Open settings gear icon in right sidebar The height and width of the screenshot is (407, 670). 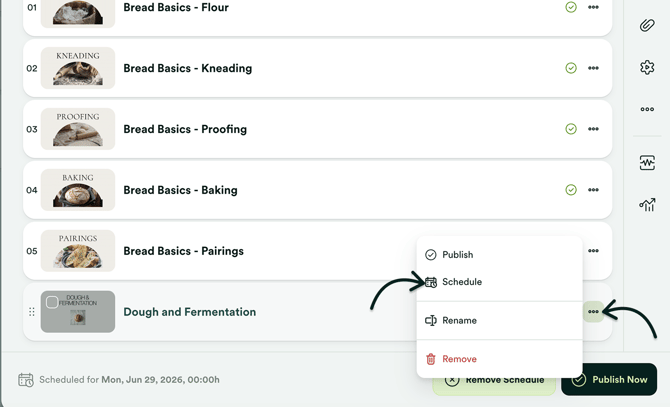(647, 67)
